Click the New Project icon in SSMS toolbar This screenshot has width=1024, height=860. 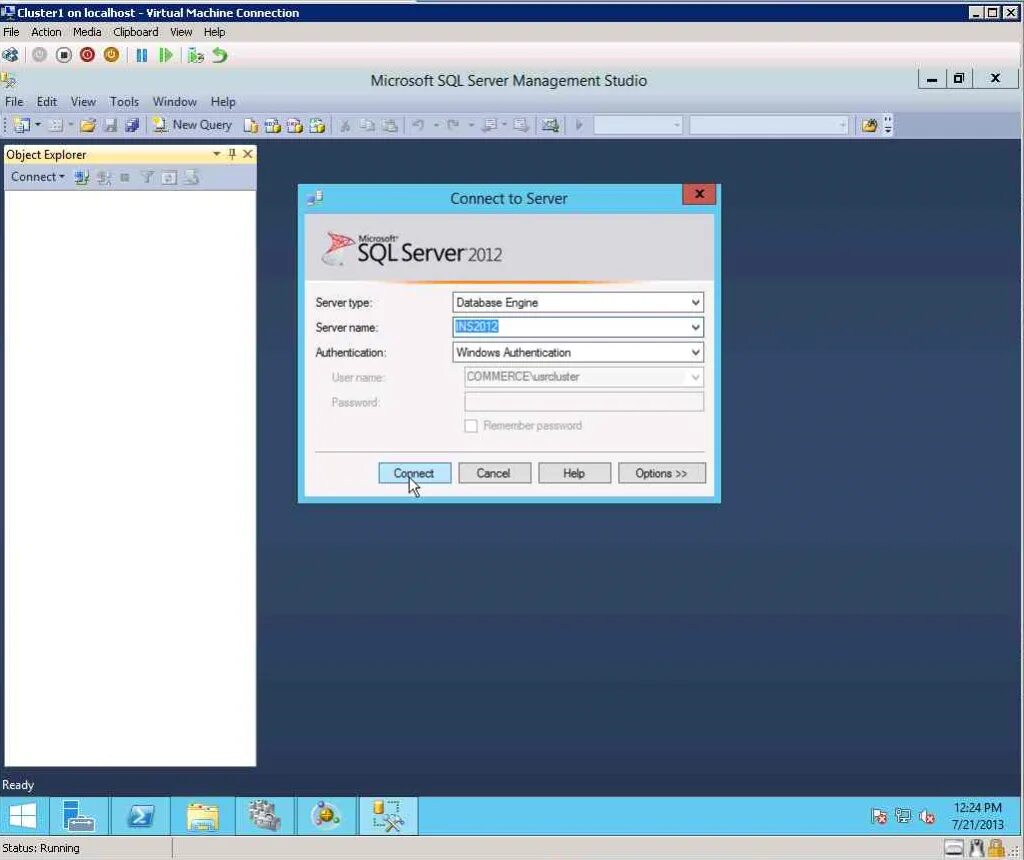click(22, 125)
